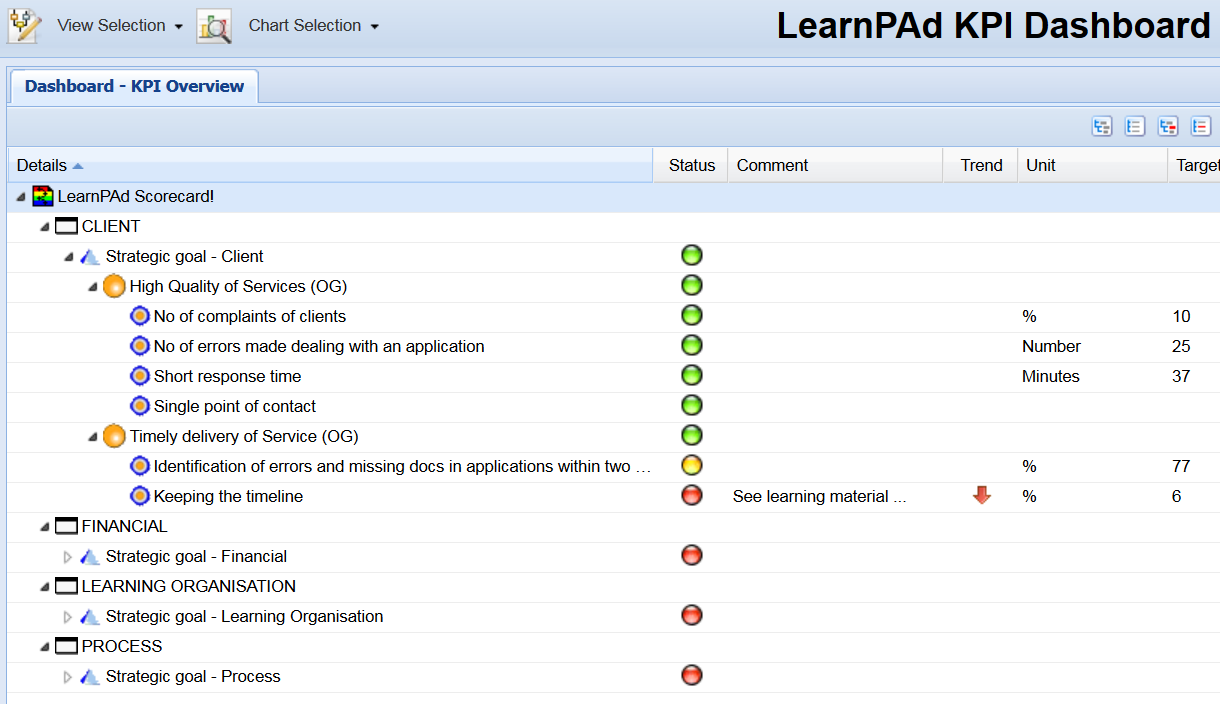Click the red downward trend arrow for Keeping the timeline

click(982, 495)
